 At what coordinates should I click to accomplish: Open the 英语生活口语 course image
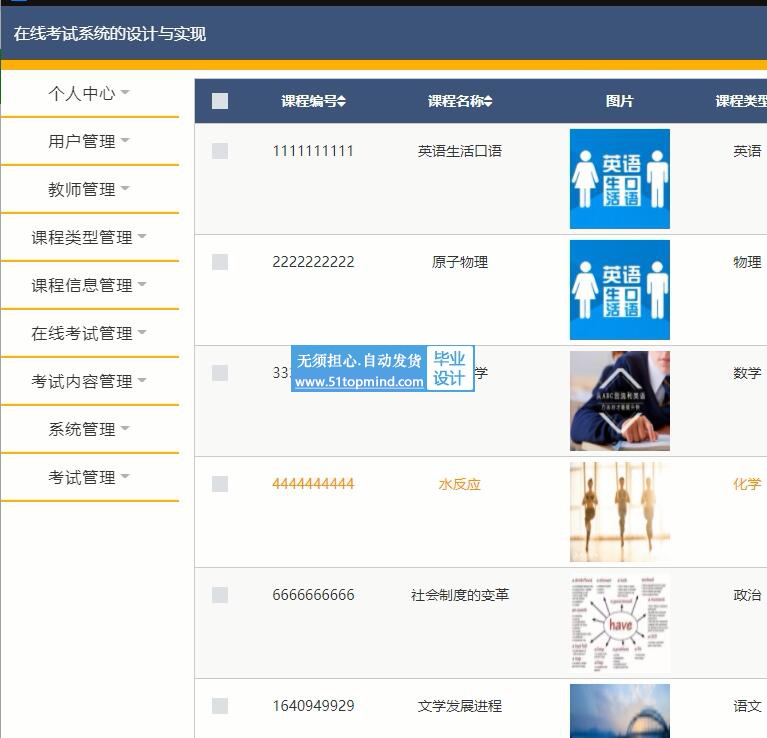(x=619, y=179)
